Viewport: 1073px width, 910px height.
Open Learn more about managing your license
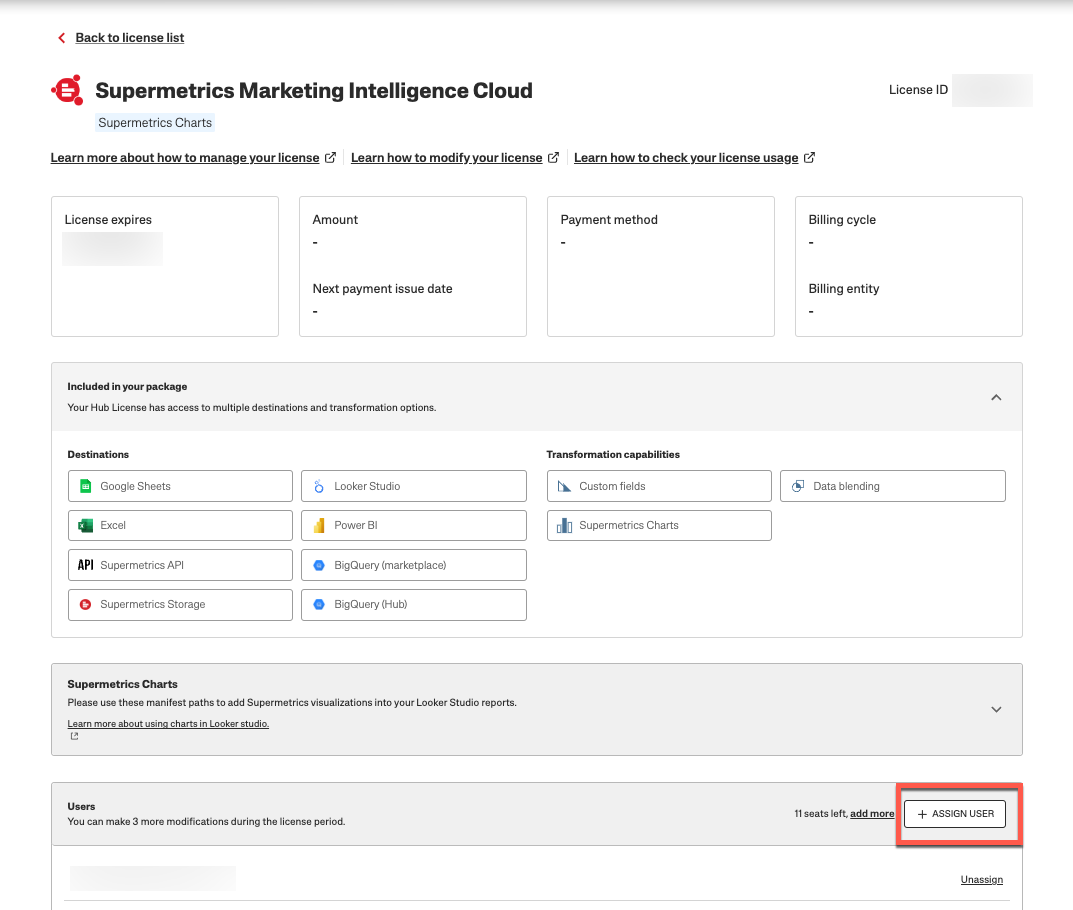click(x=185, y=157)
